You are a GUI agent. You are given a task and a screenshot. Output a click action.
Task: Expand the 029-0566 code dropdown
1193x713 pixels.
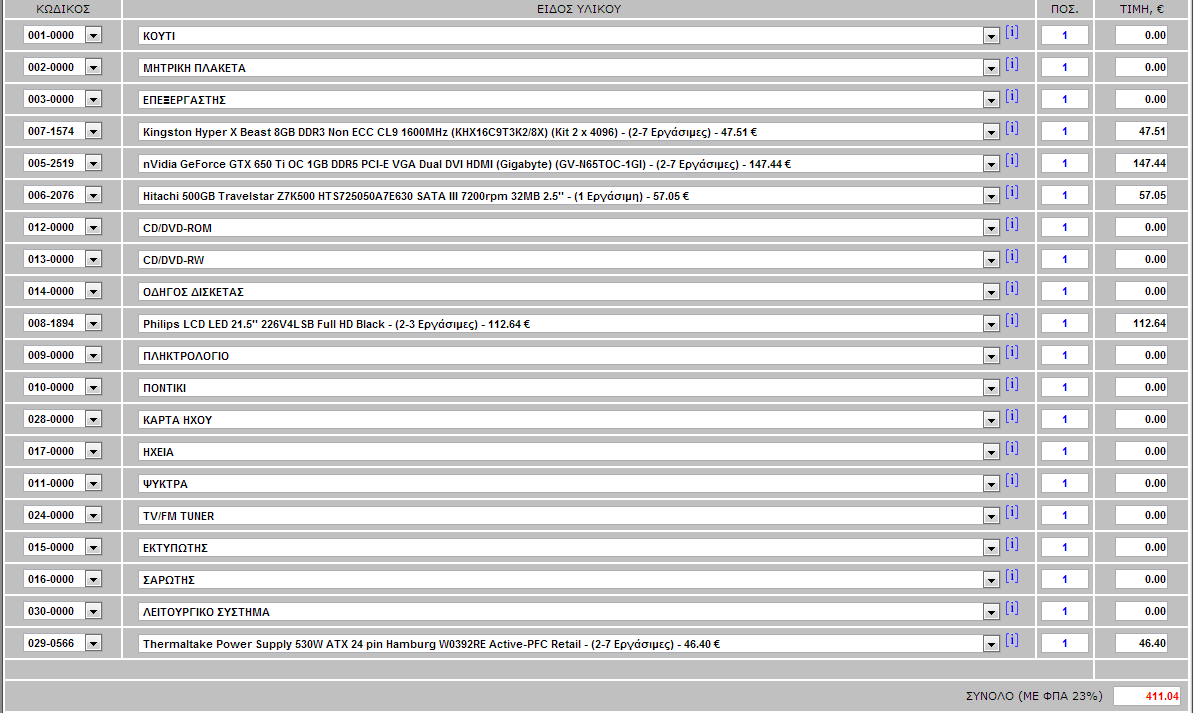coord(93,644)
